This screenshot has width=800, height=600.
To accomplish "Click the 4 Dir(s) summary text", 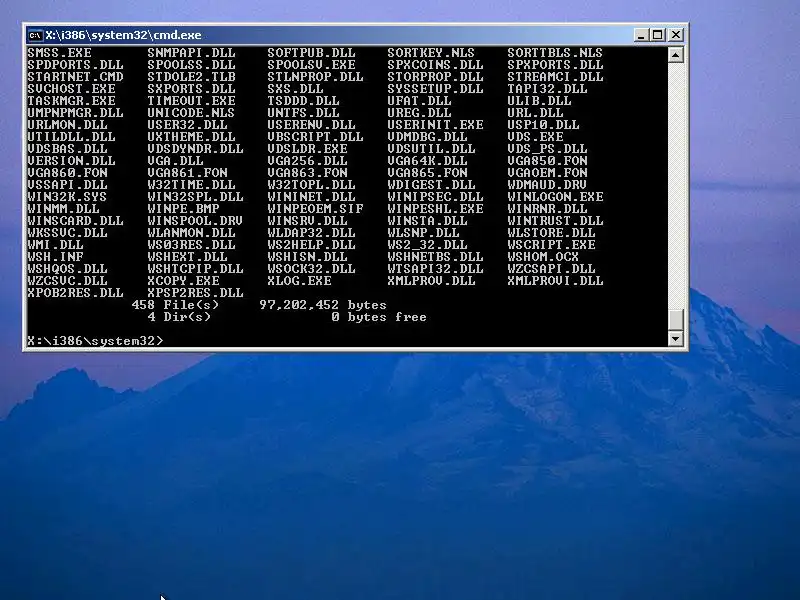I will (179, 317).
